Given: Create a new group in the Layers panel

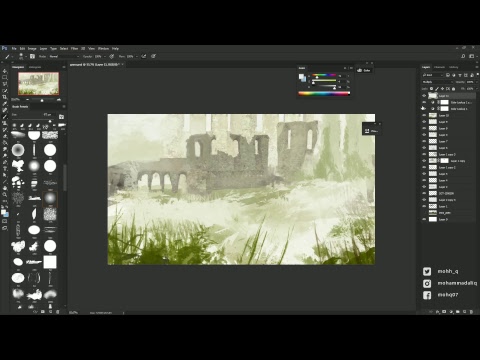Looking at the screenshot, I should tap(458, 312).
